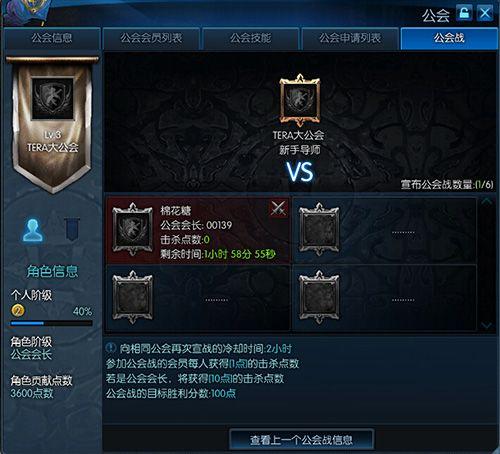Click up arrow of war list scrollbar
Image resolution: width=500 pixels, height=454 pixels.
pos(487,201)
